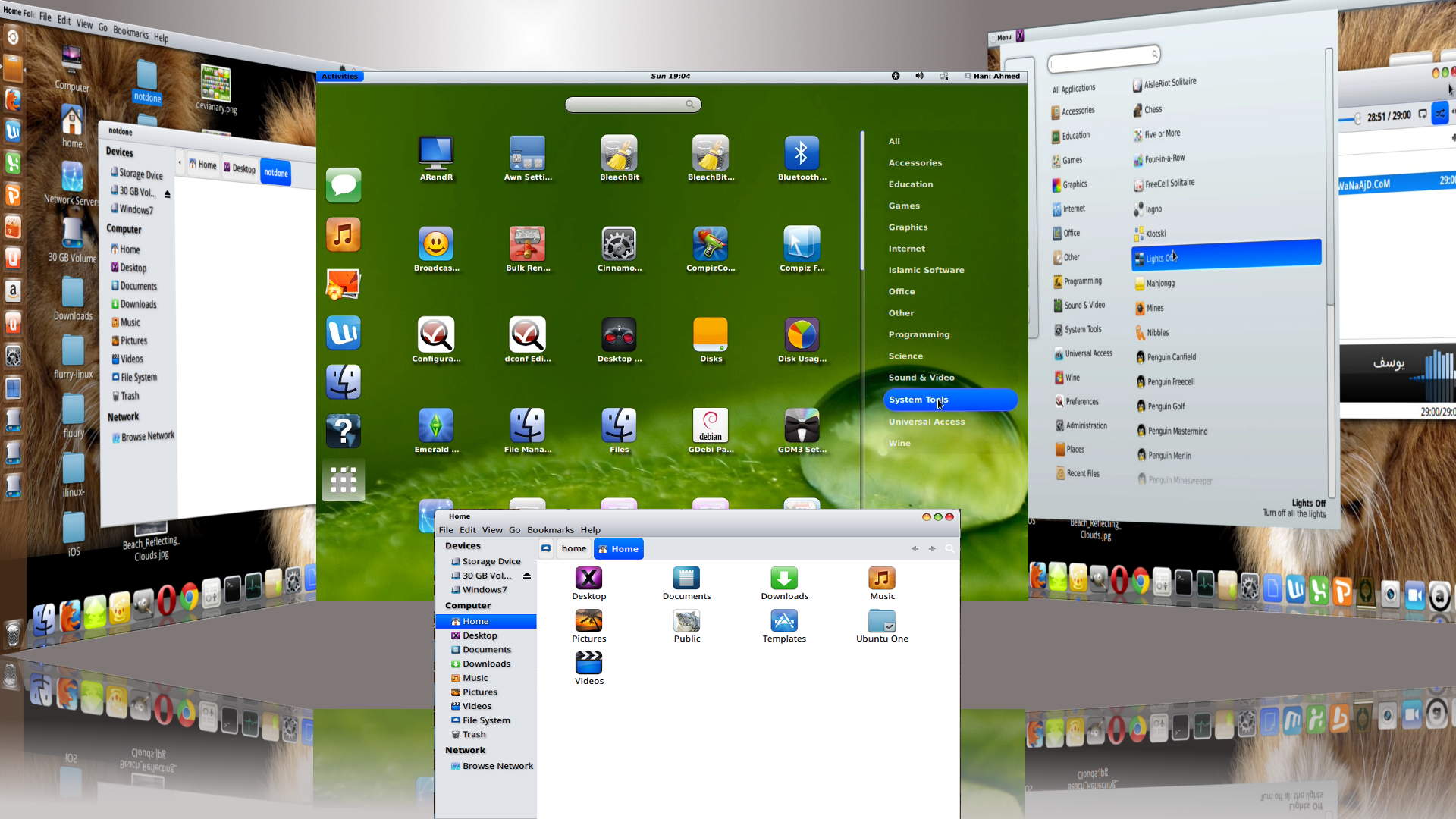Open the Bluetooth application icon
The width and height of the screenshot is (1456, 819).
pyautogui.click(x=802, y=153)
